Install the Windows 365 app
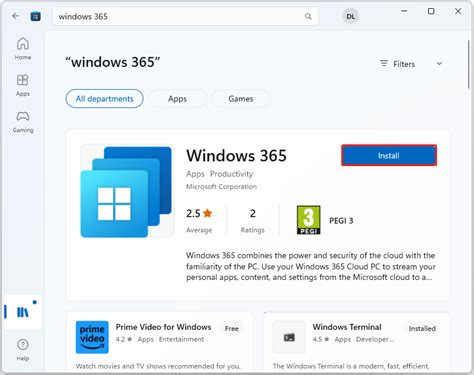Viewport: 474px width, 375px height. coord(389,155)
